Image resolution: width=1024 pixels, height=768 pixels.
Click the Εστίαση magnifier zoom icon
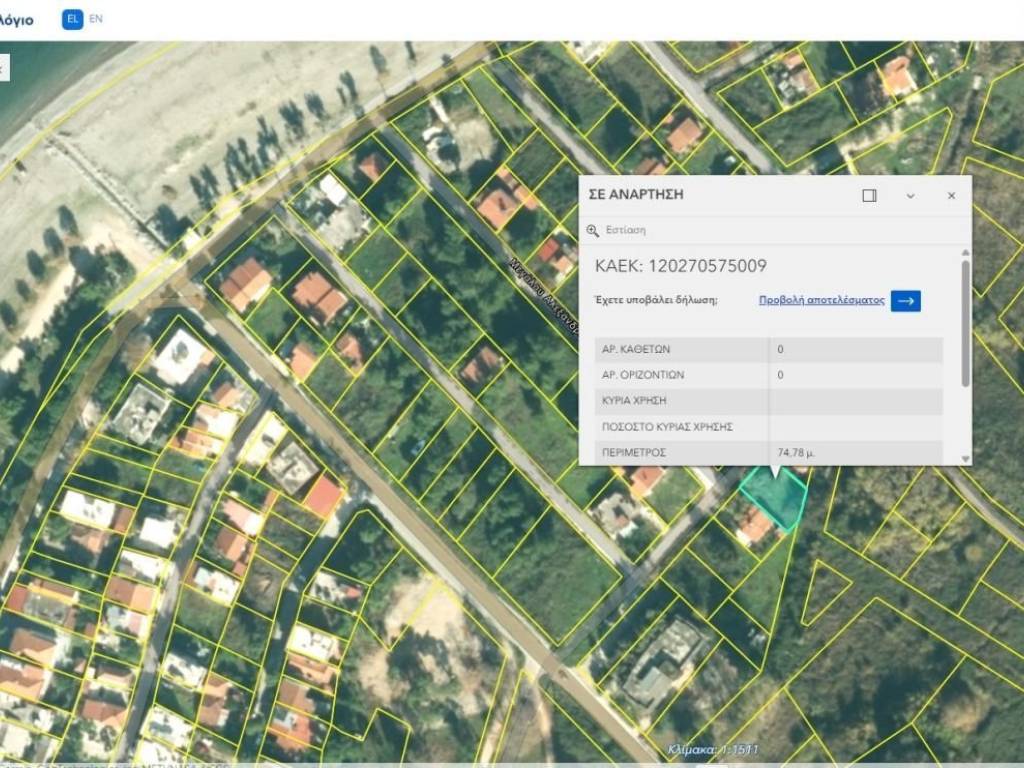[x=593, y=231]
